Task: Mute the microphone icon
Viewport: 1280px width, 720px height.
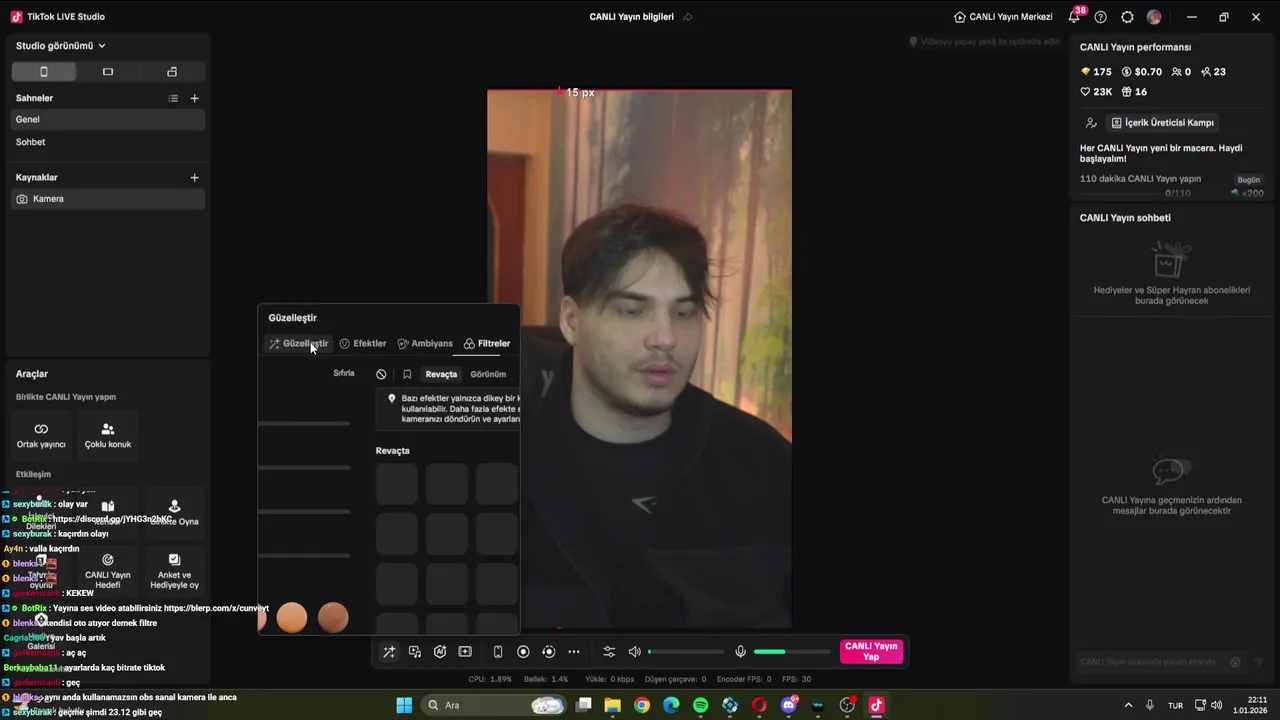Action: [740, 652]
